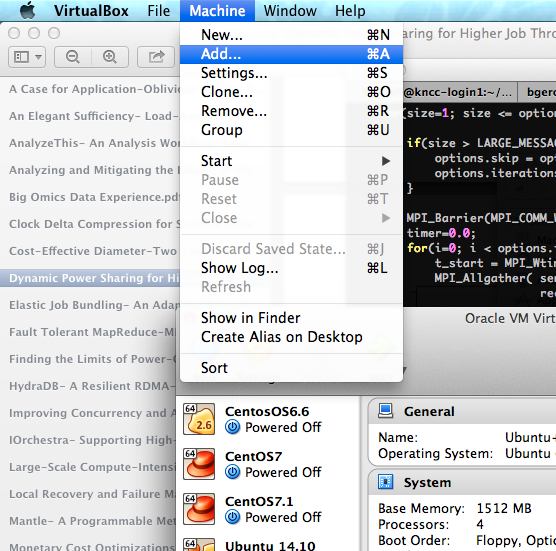This screenshot has height=551, width=556.
Task: Select 'Cost-Effective Diameter-Two' document
Action: (90, 251)
